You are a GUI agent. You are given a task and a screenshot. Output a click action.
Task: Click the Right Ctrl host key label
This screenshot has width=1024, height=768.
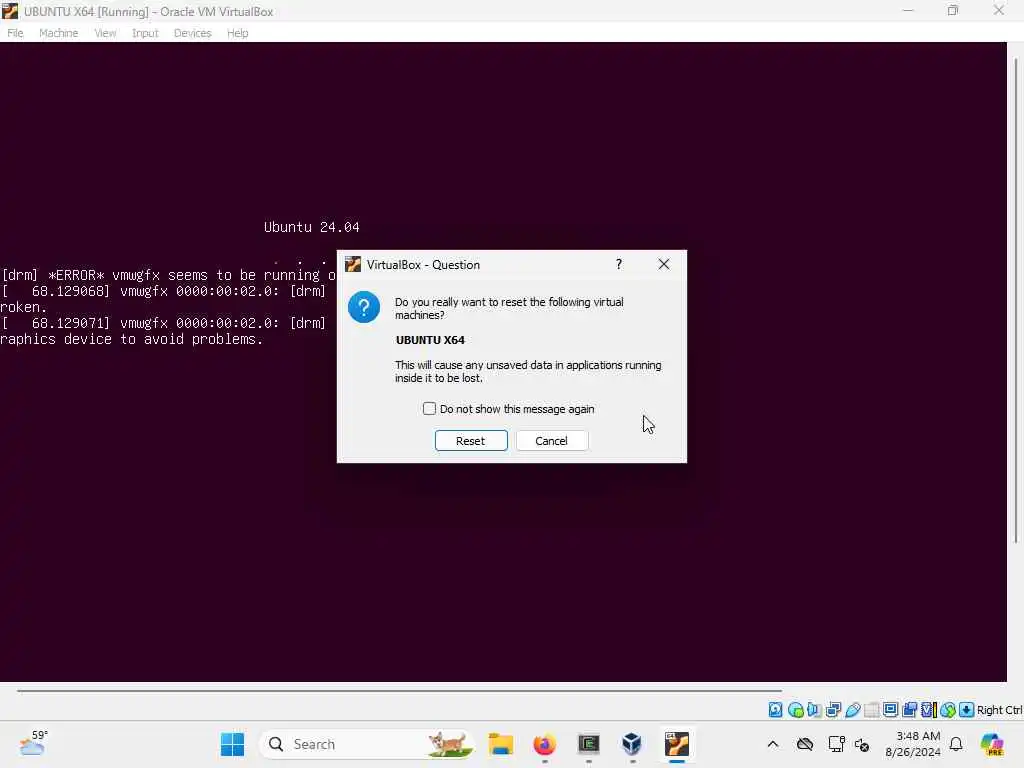tap(999, 710)
